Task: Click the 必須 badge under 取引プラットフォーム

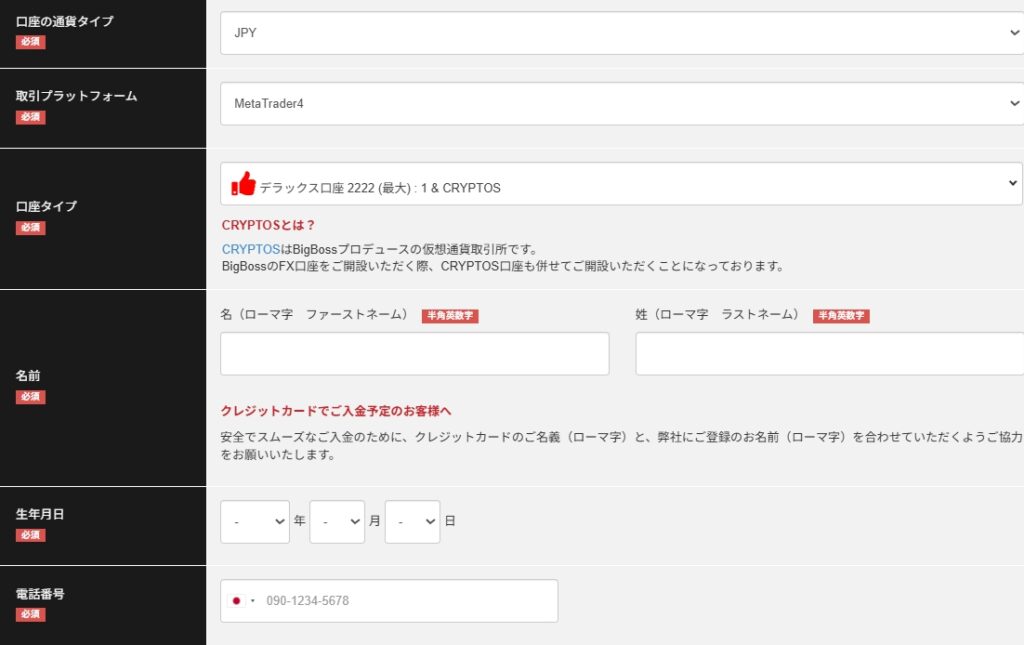Action: click(30, 117)
